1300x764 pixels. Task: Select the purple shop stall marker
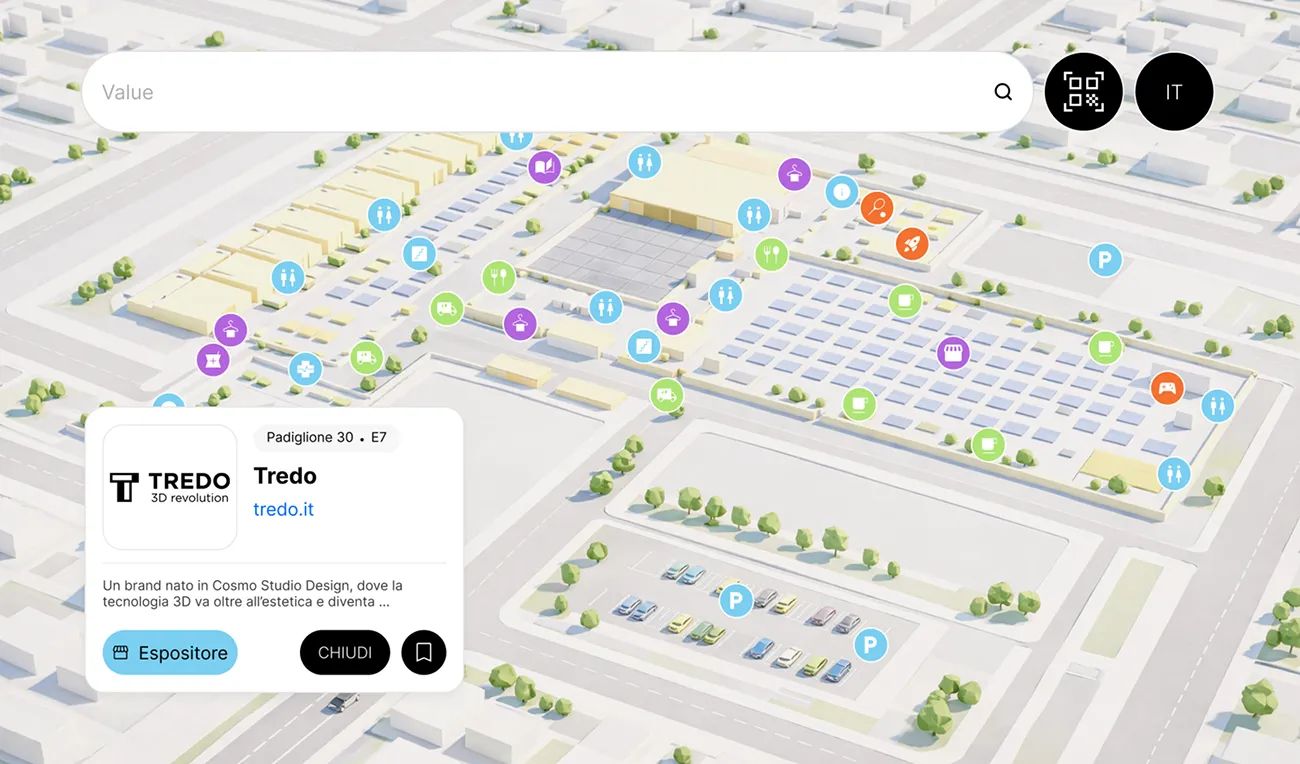coord(954,352)
